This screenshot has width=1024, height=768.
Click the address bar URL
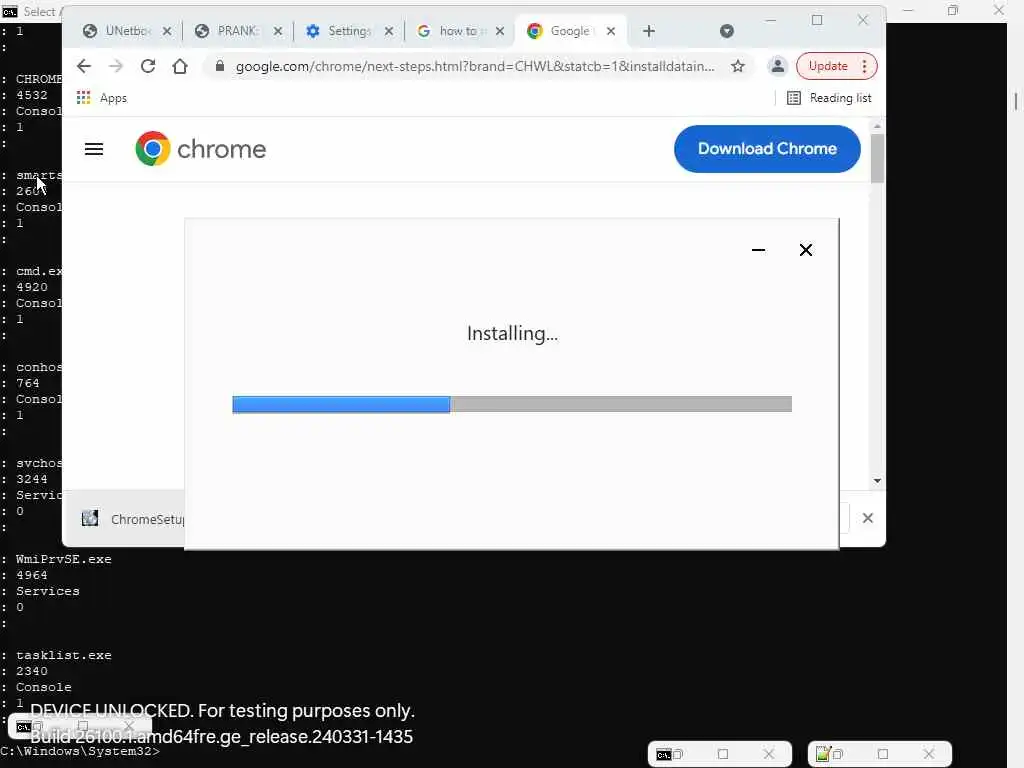(x=475, y=66)
